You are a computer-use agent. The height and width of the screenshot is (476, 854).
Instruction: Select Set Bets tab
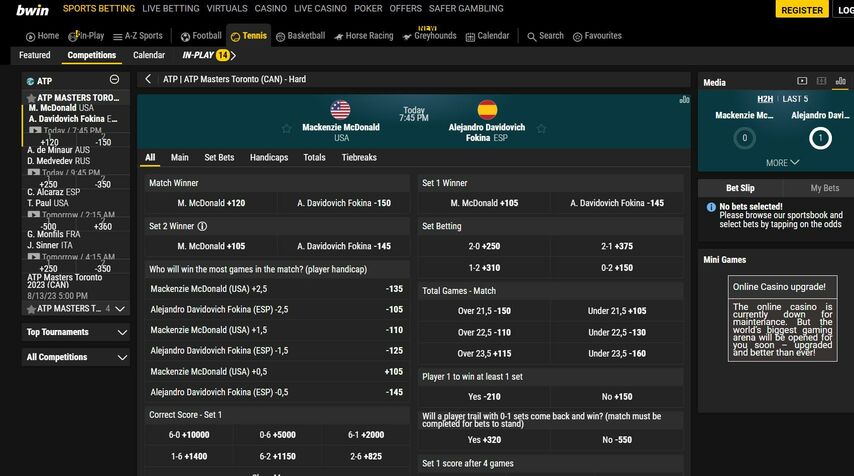[x=219, y=157]
